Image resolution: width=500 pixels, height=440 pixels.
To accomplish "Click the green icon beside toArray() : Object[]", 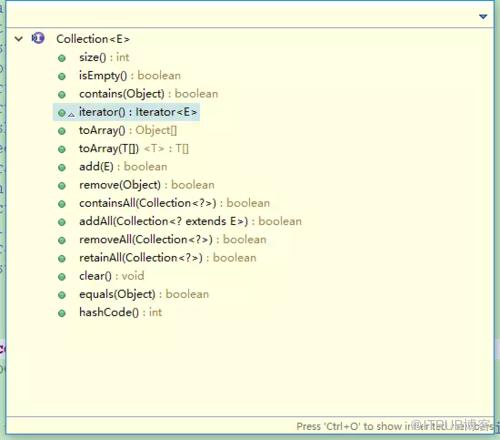I will pyautogui.click(x=62, y=131).
